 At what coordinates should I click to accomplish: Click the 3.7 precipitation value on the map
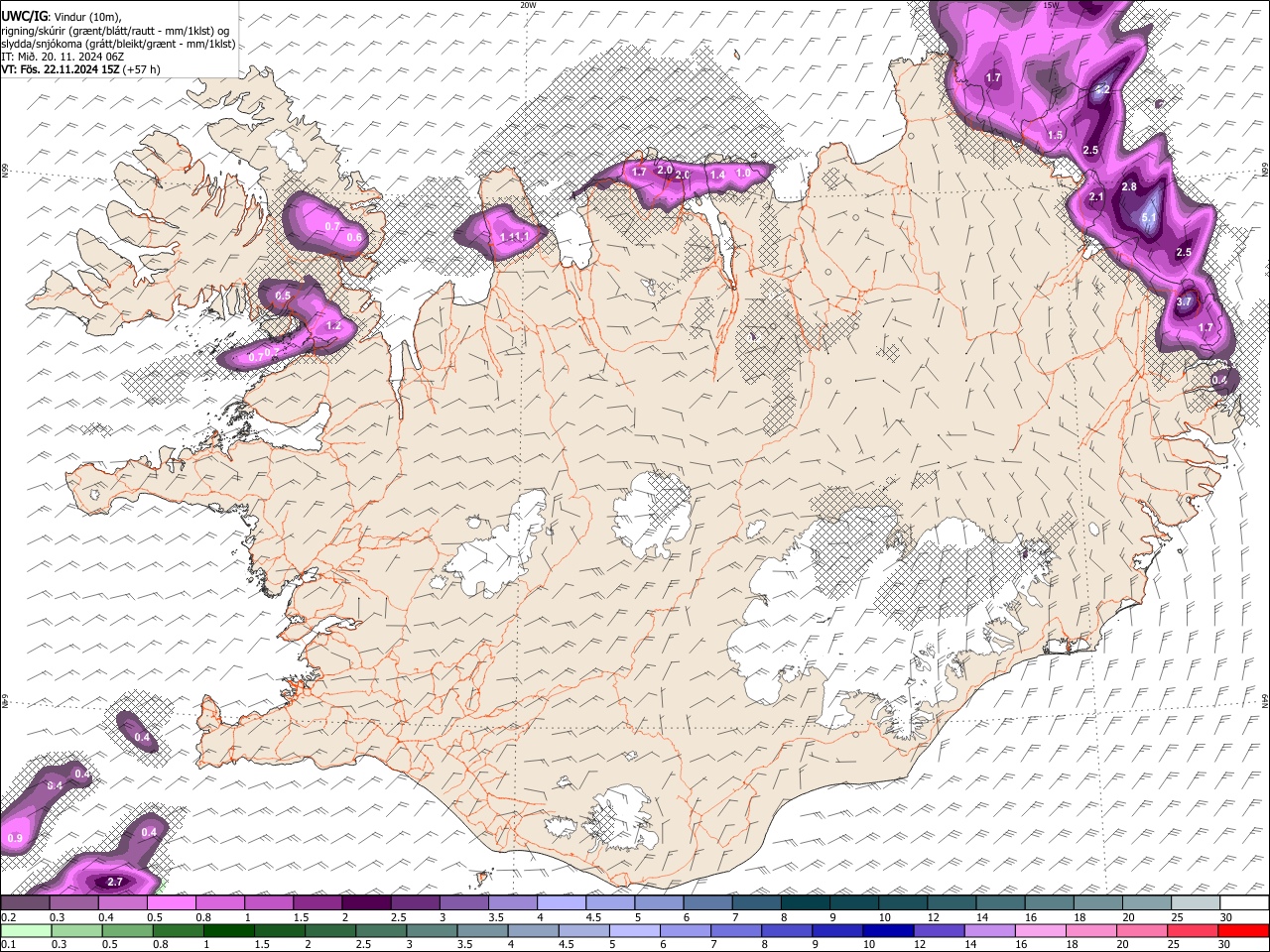[1184, 301]
